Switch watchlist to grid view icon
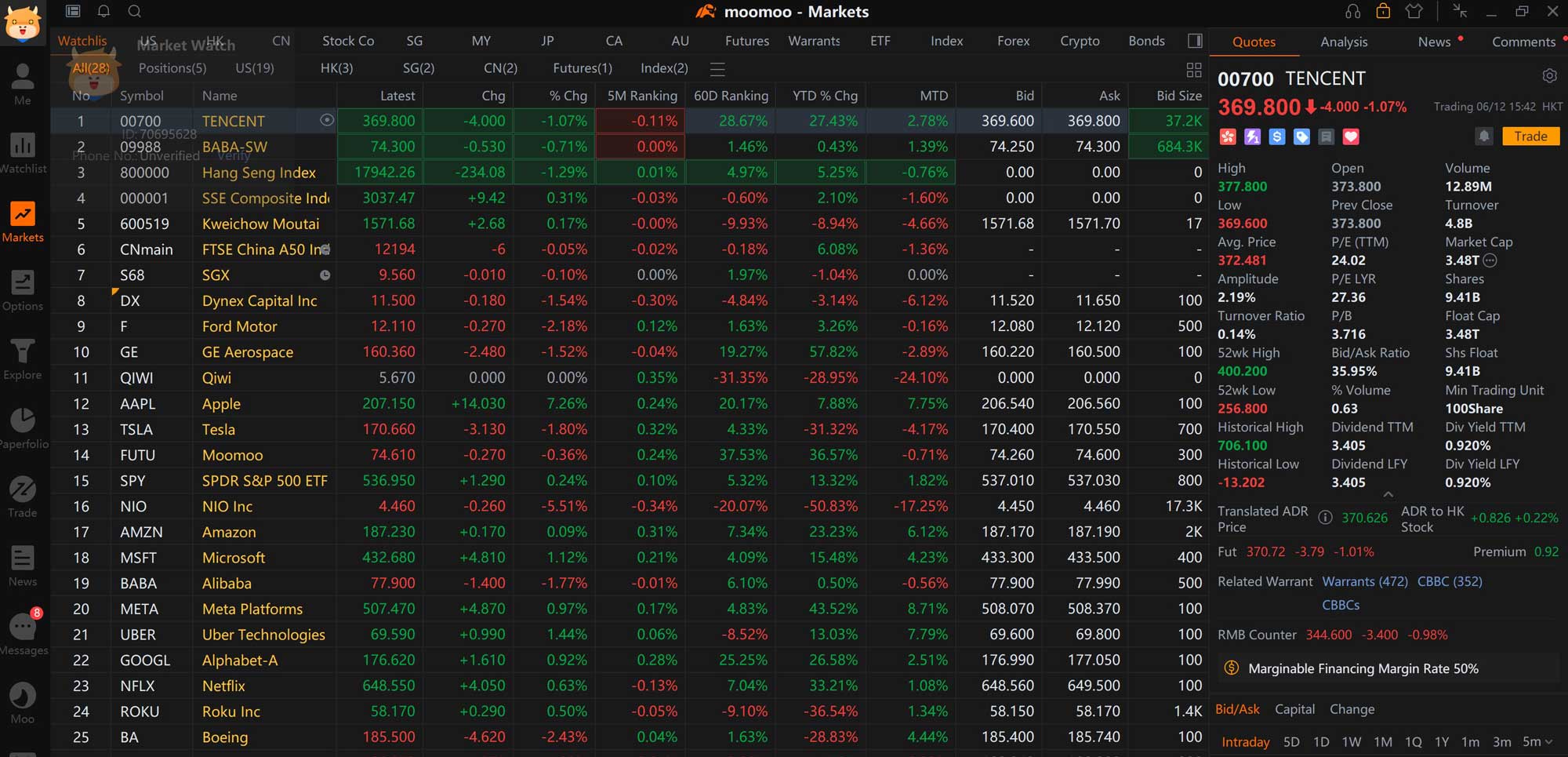The image size is (1568, 757). tap(1194, 70)
